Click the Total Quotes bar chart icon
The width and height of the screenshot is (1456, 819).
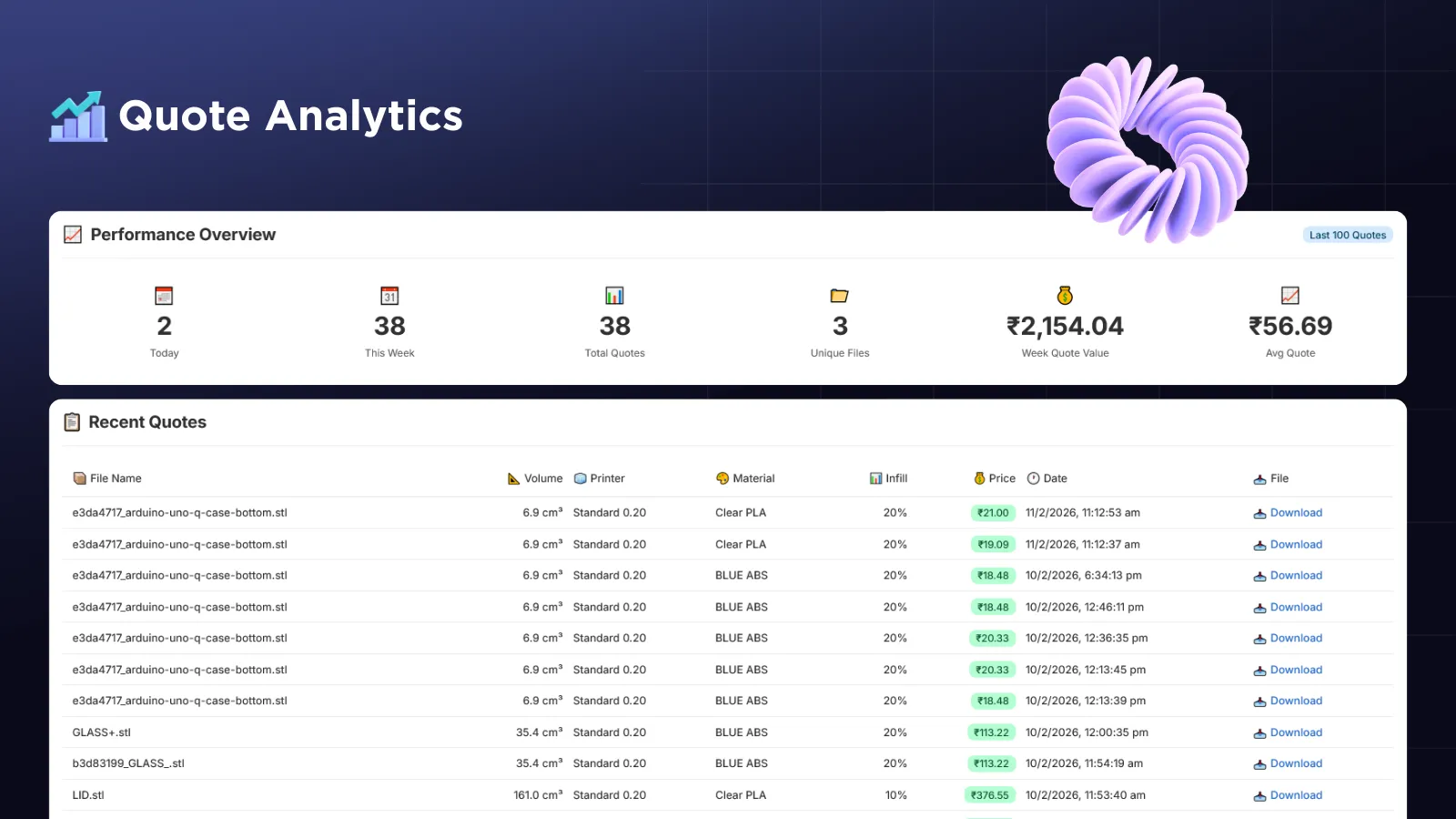[614, 295]
